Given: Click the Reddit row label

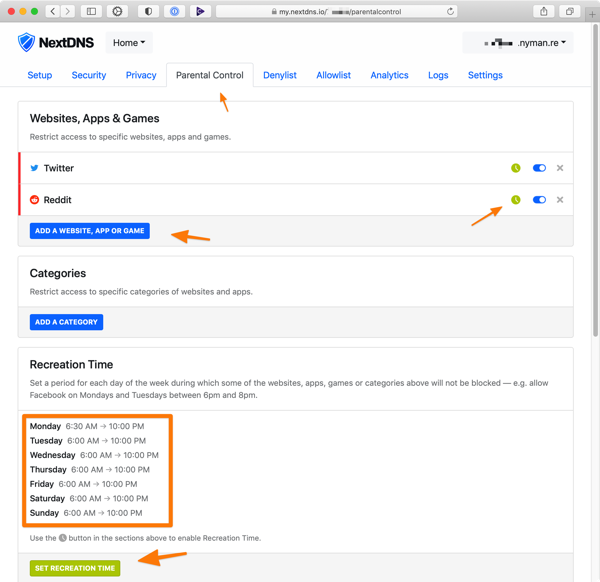Looking at the screenshot, I should click(57, 200).
